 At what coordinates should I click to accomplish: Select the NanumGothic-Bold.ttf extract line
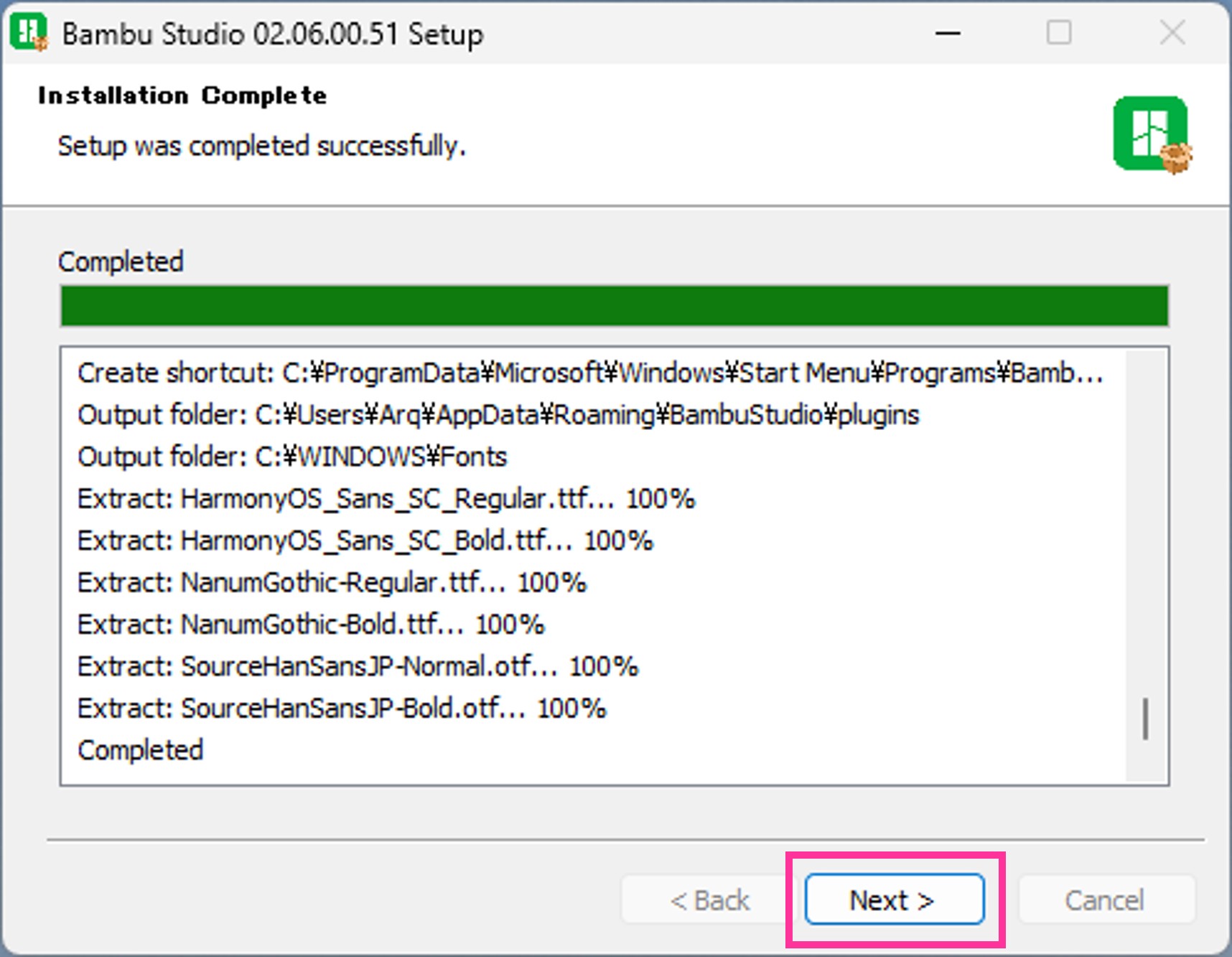click(311, 625)
